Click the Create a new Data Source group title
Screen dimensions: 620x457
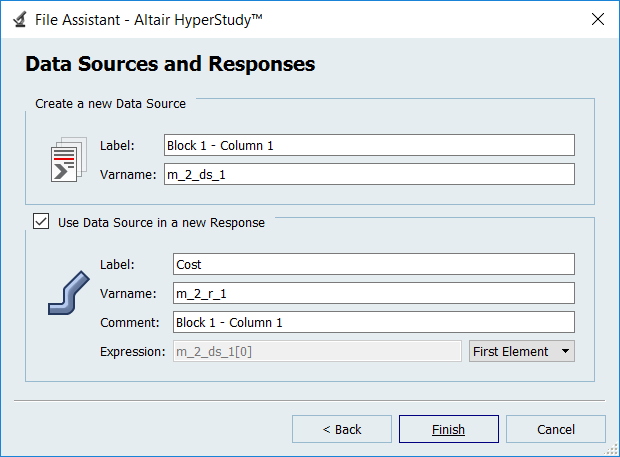coord(110,103)
